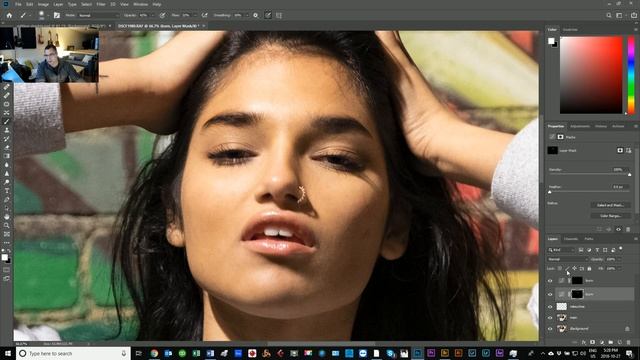Click the search icon at top right

coord(609,16)
